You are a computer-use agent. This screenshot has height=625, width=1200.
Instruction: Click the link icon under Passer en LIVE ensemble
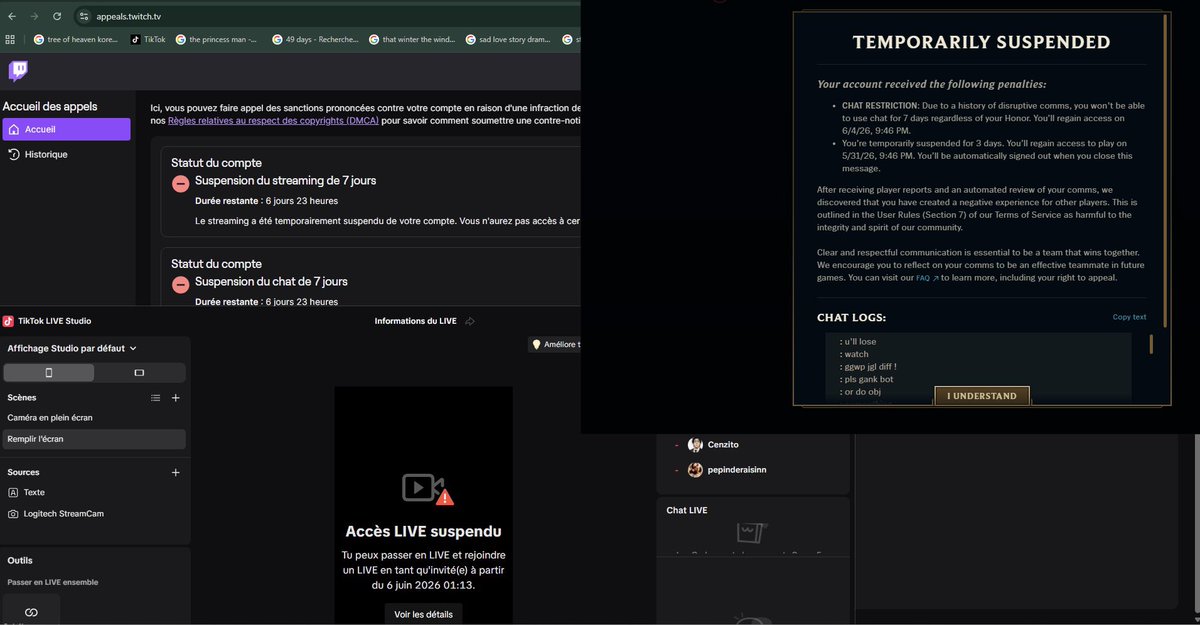coord(31,612)
